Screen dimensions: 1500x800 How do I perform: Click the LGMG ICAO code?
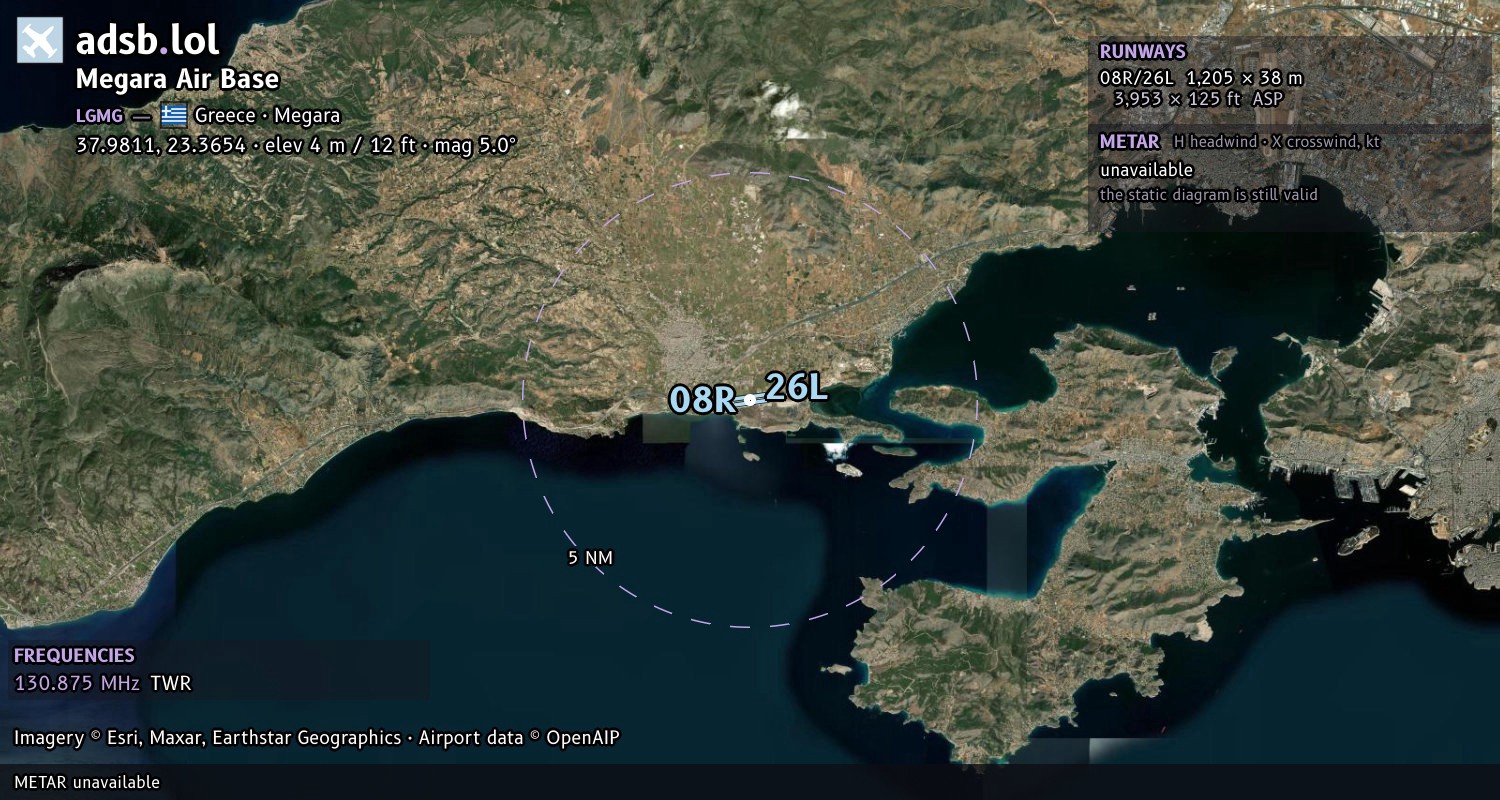pyautogui.click(x=99, y=115)
